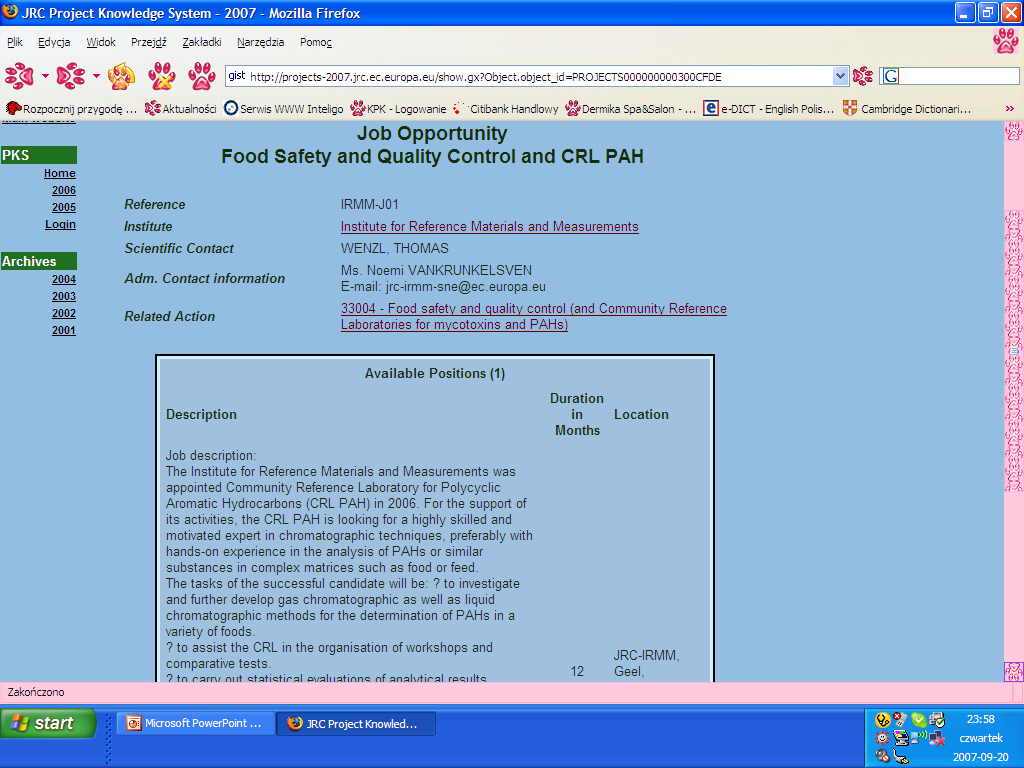This screenshot has width=1024, height=768.
Task: Open the 2003 archive link
Action: pos(64,296)
